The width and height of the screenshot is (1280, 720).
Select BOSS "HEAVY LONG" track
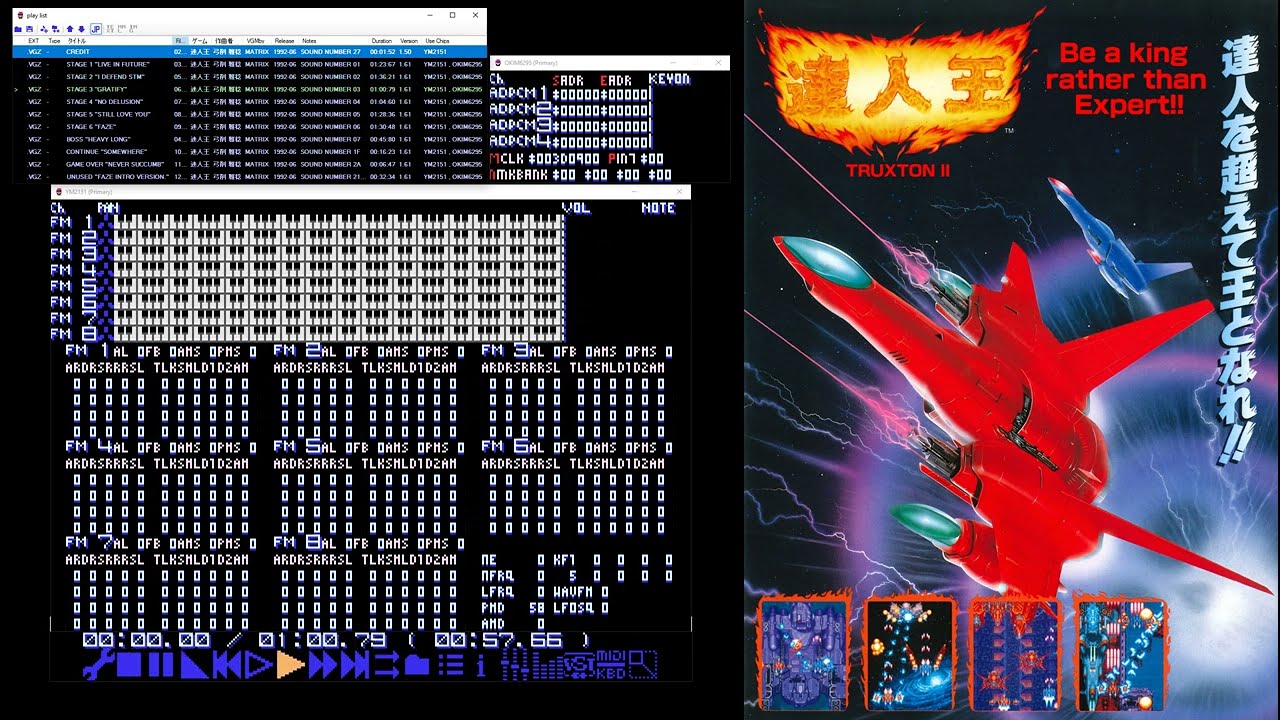point(249,139)
